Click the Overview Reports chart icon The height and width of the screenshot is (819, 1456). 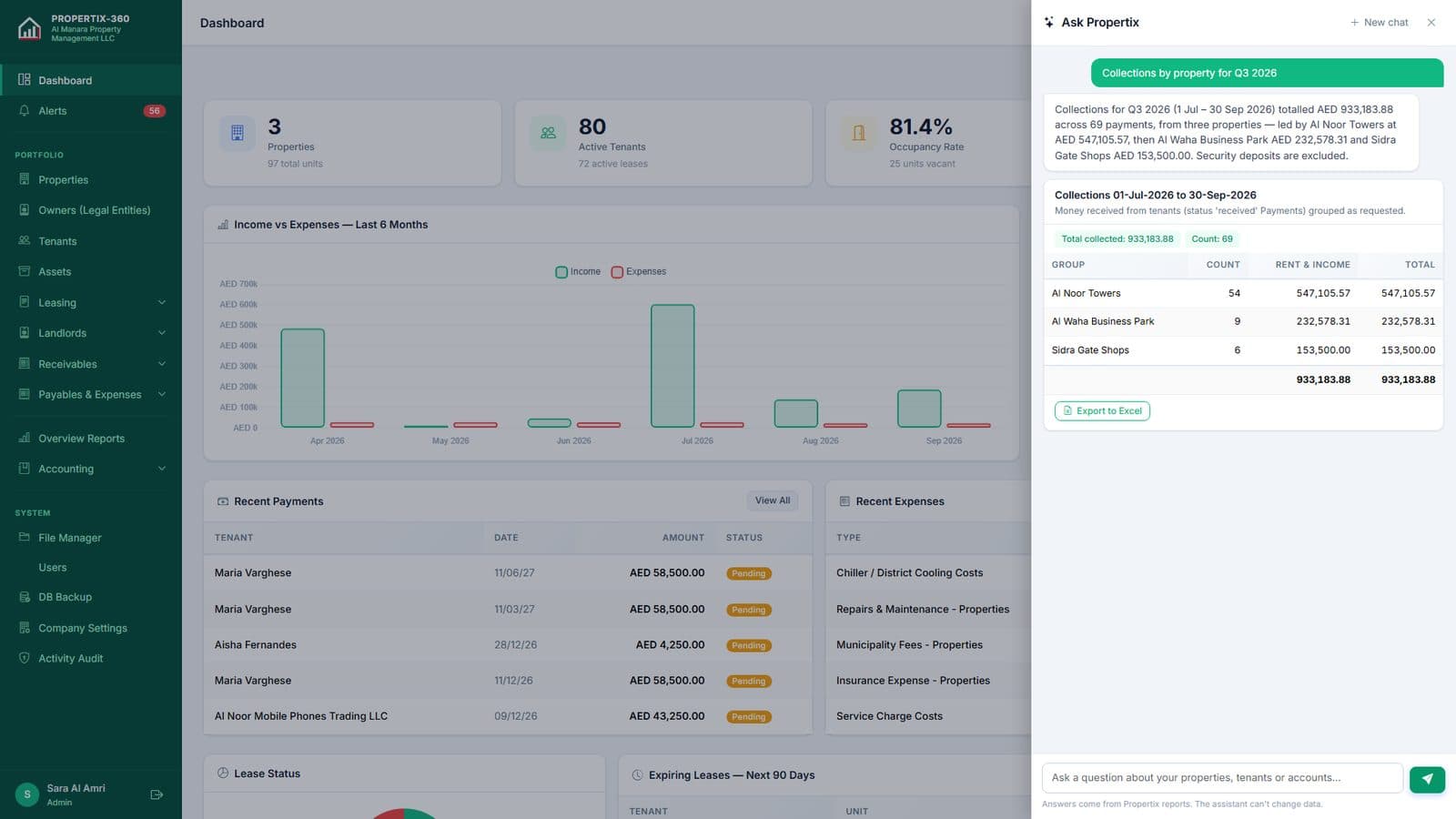tap(25, 438)
